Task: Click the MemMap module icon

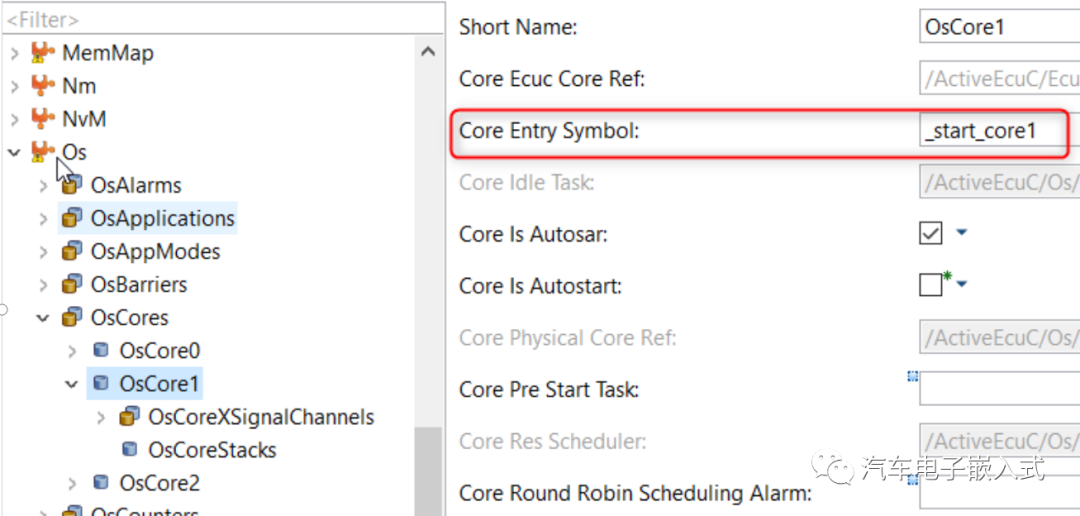Action: click(x=43, y=52)
